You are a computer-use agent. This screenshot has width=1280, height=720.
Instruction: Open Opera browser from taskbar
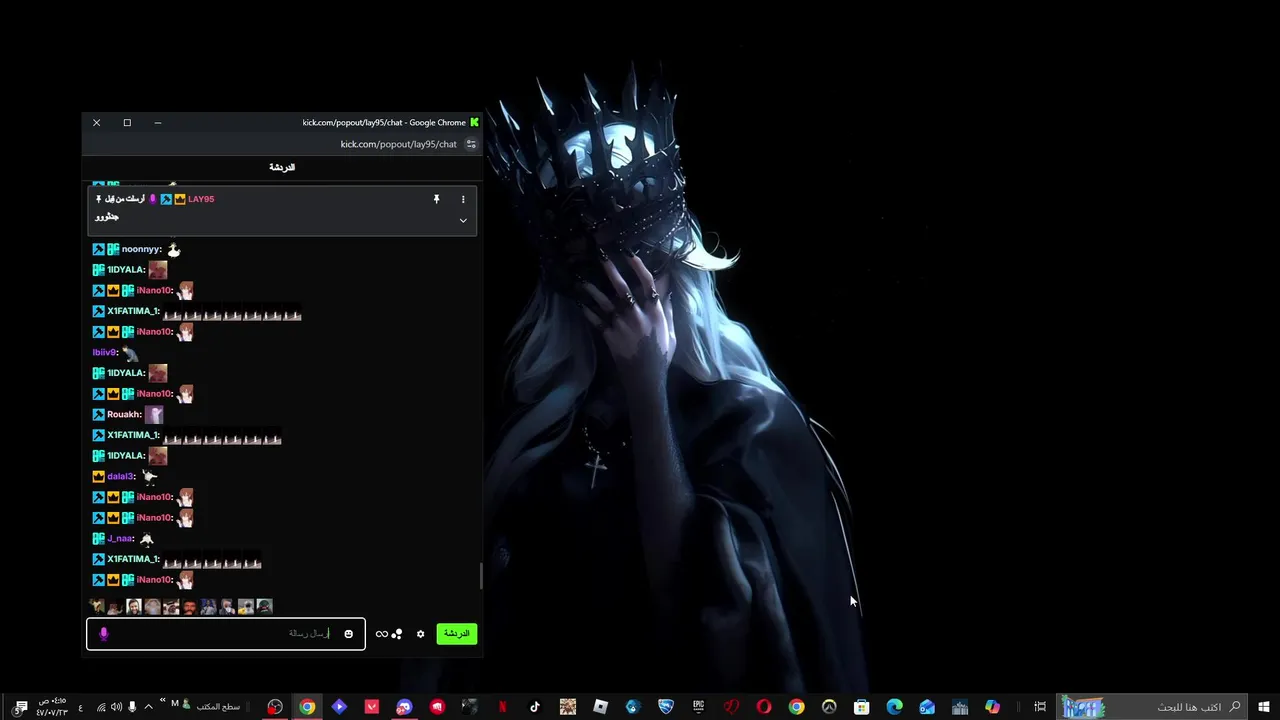point(764,706)
